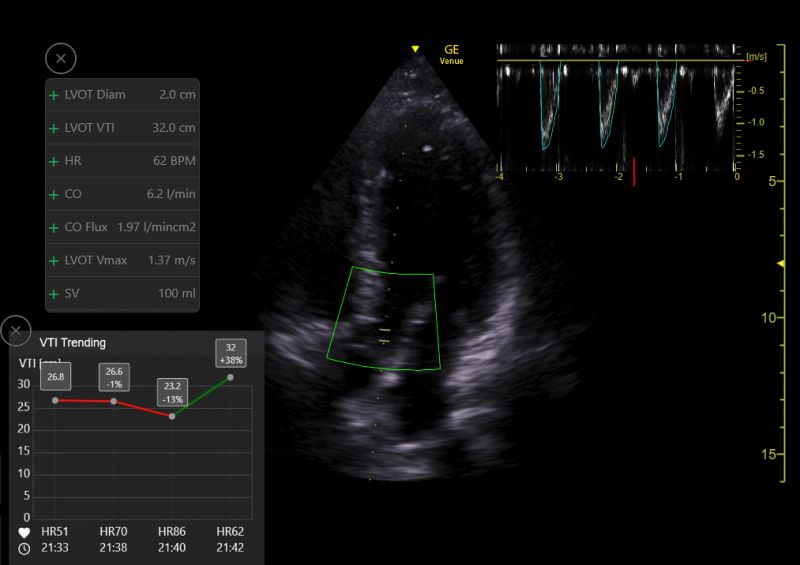
Task: Select the trend point at 21:33
Action: coord(55,401)
